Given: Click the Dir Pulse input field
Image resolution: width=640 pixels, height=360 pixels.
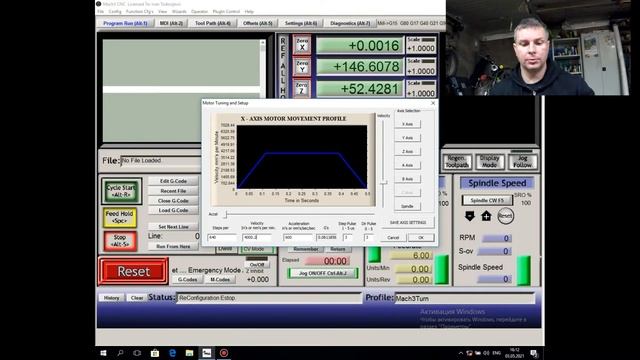Looking at the screenshot, I should 369,237.
